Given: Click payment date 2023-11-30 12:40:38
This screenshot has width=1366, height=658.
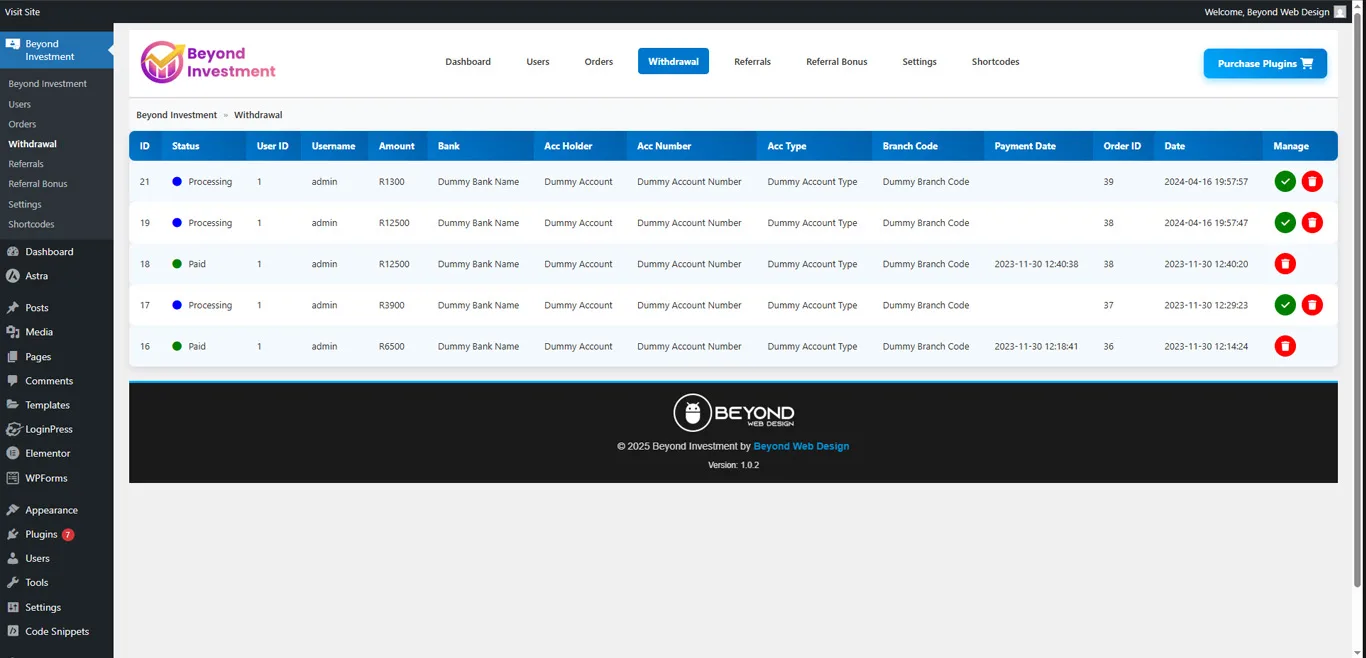Looking at the screenshot, I should point(1036,264).
